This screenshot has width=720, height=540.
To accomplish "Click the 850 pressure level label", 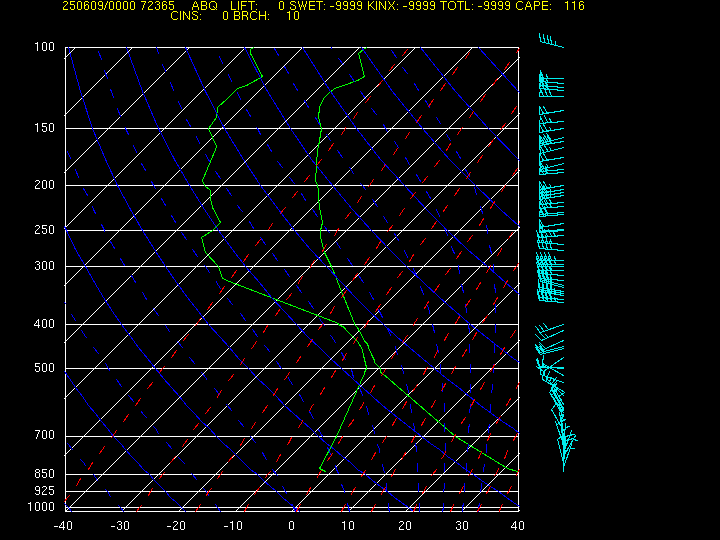I will [x=45, y=473].
